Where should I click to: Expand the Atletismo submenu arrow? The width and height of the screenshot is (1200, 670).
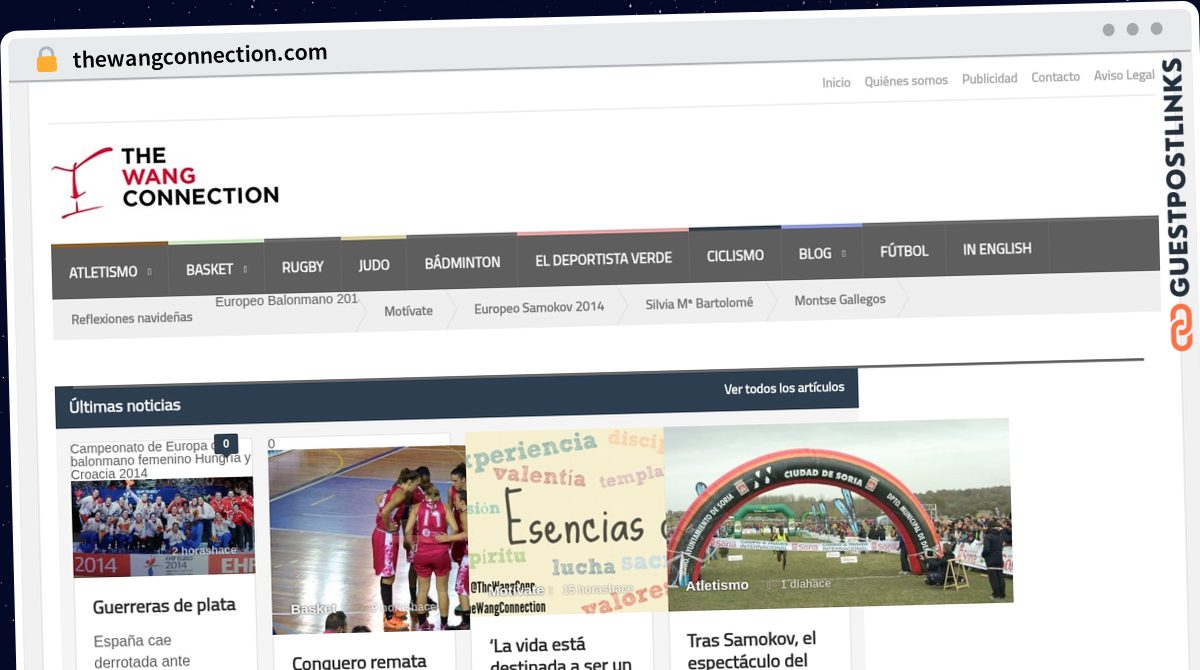coord(149,271)
